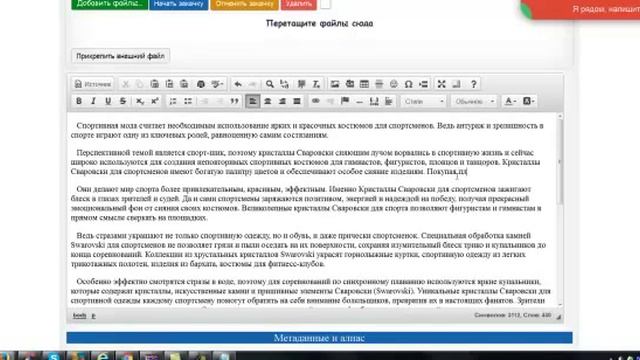Insert a page break icon
This screenshot has height=360, width=640.
click(x=423, y=84)
